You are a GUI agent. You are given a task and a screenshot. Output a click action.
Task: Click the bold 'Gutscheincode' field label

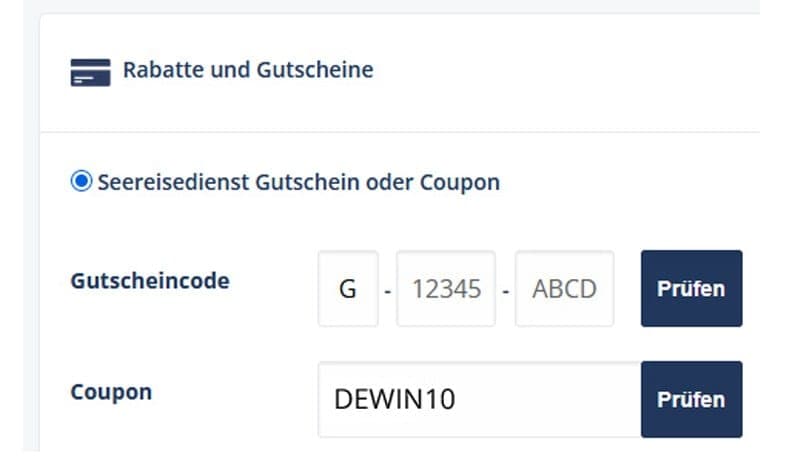(x=150, y=281)
